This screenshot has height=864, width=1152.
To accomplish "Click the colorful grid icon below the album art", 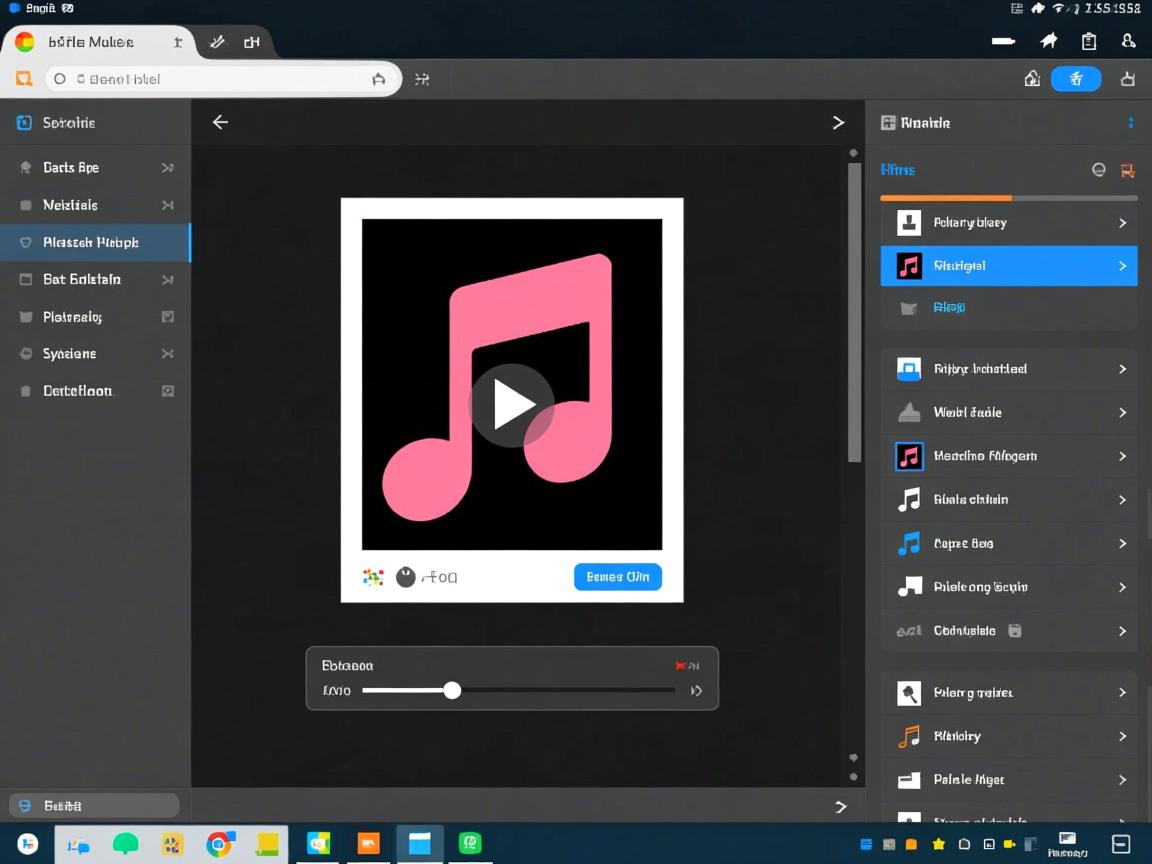I will (x=373, y=577).
